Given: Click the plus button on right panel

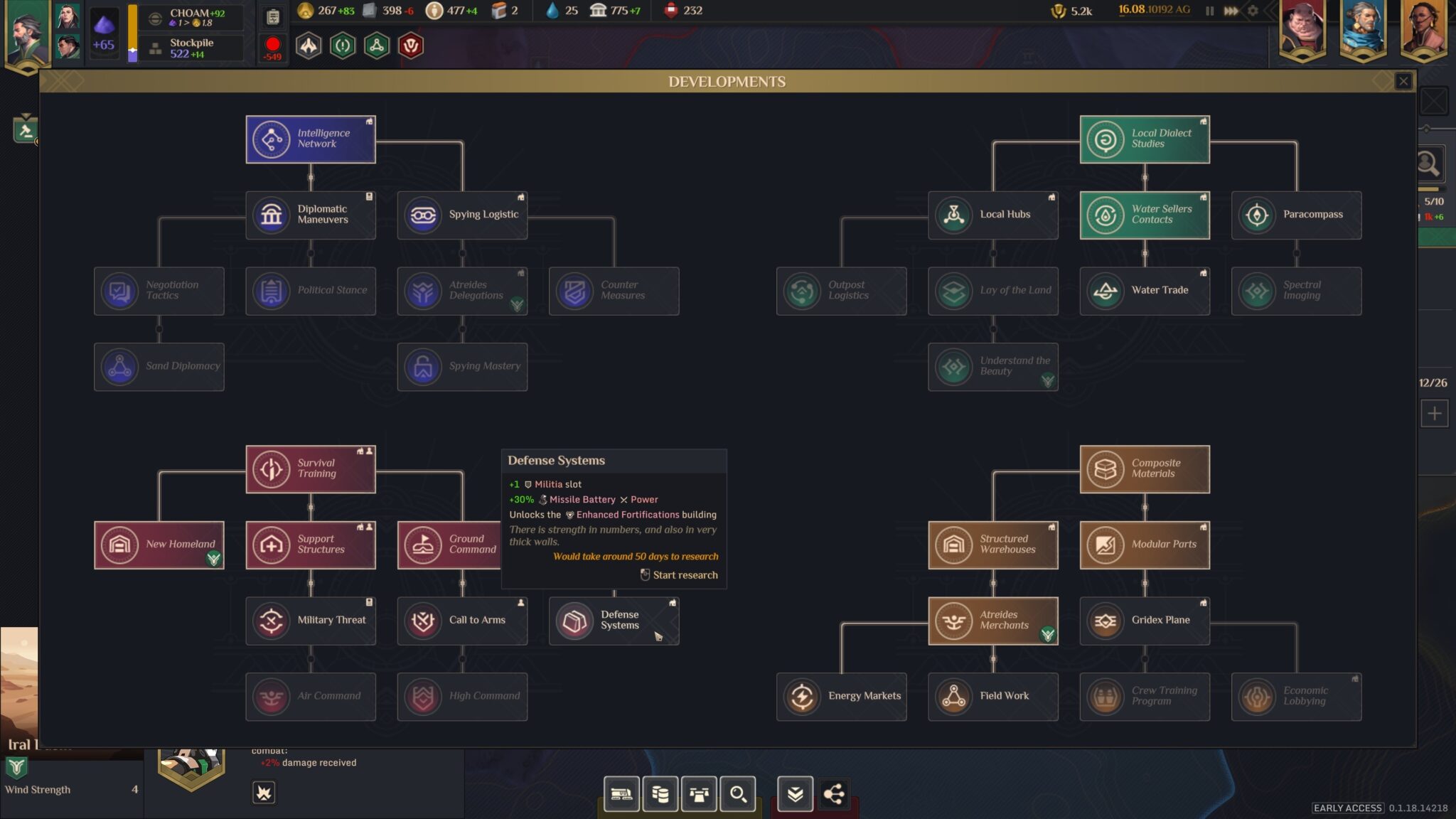Looking at the screenshot, I should click(1434, 414).
